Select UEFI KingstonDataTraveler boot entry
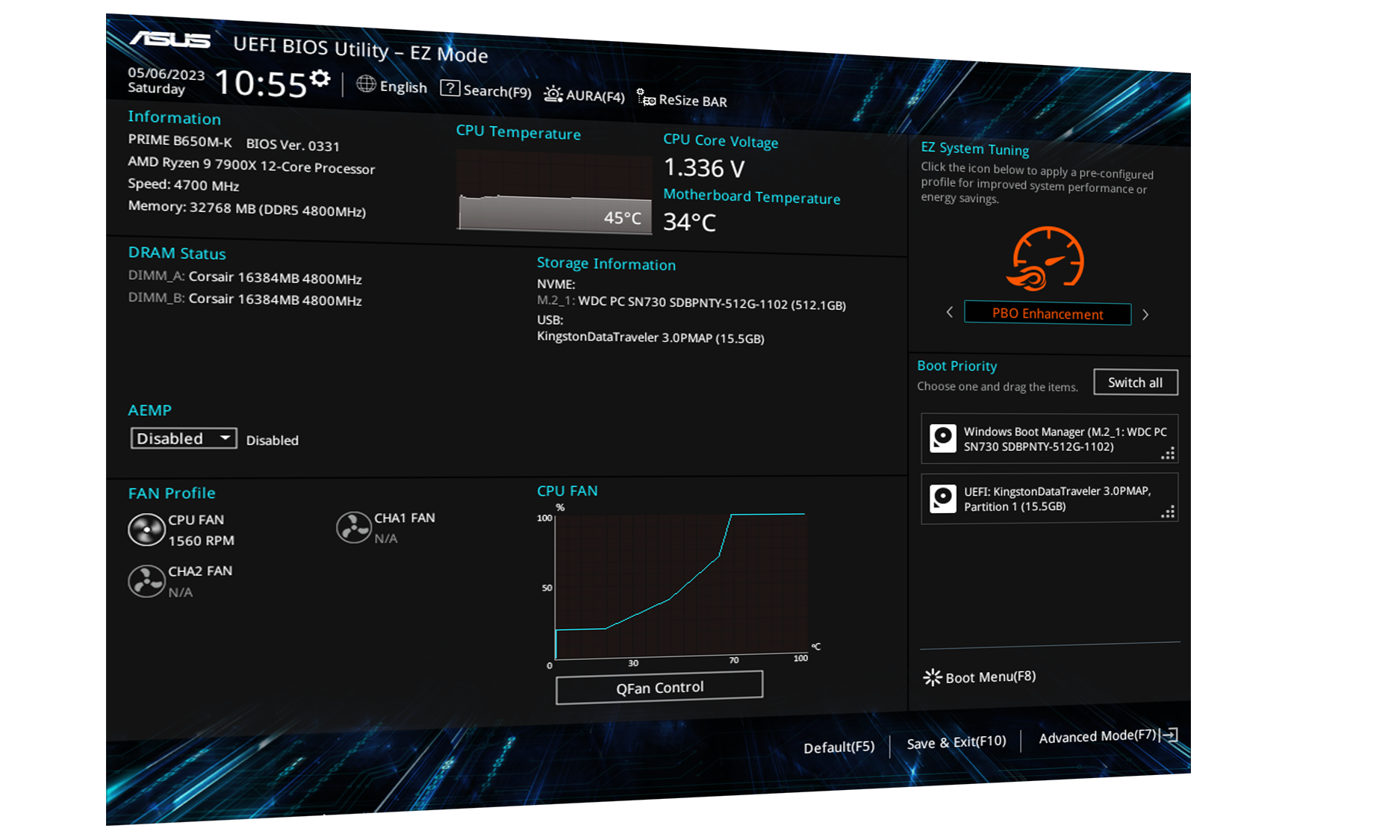The image size is (1400, 840). (x=1050, y=498)
